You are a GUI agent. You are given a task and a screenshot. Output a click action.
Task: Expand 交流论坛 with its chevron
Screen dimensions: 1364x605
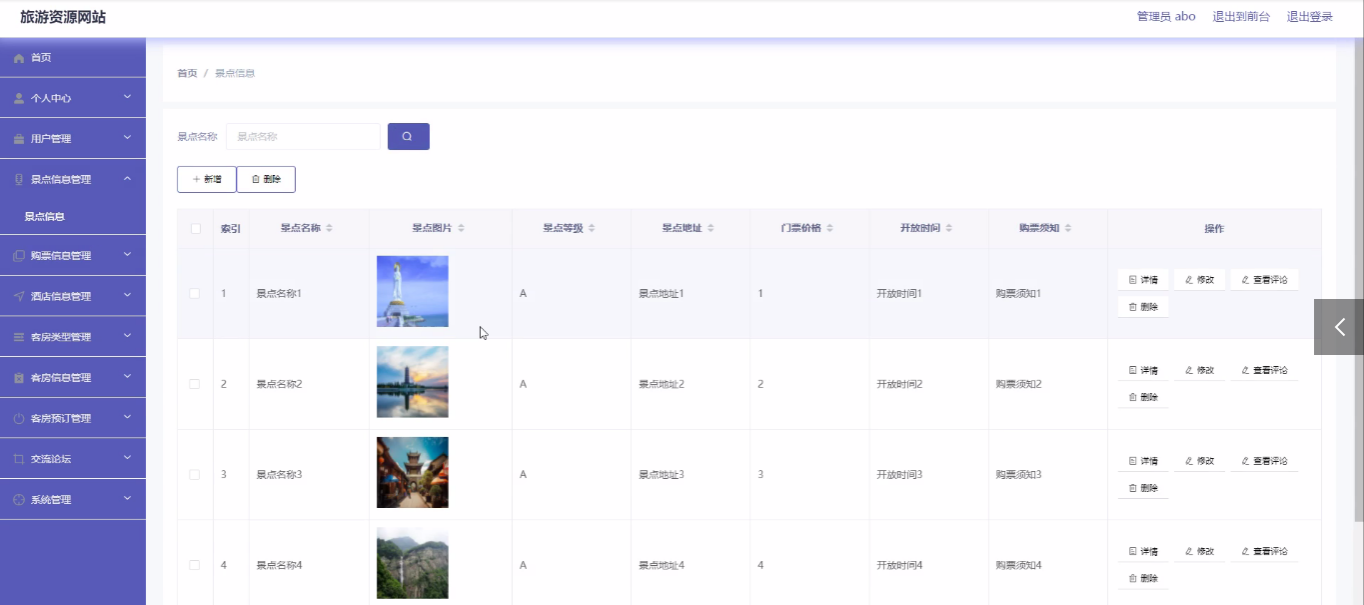coord(127,458)
